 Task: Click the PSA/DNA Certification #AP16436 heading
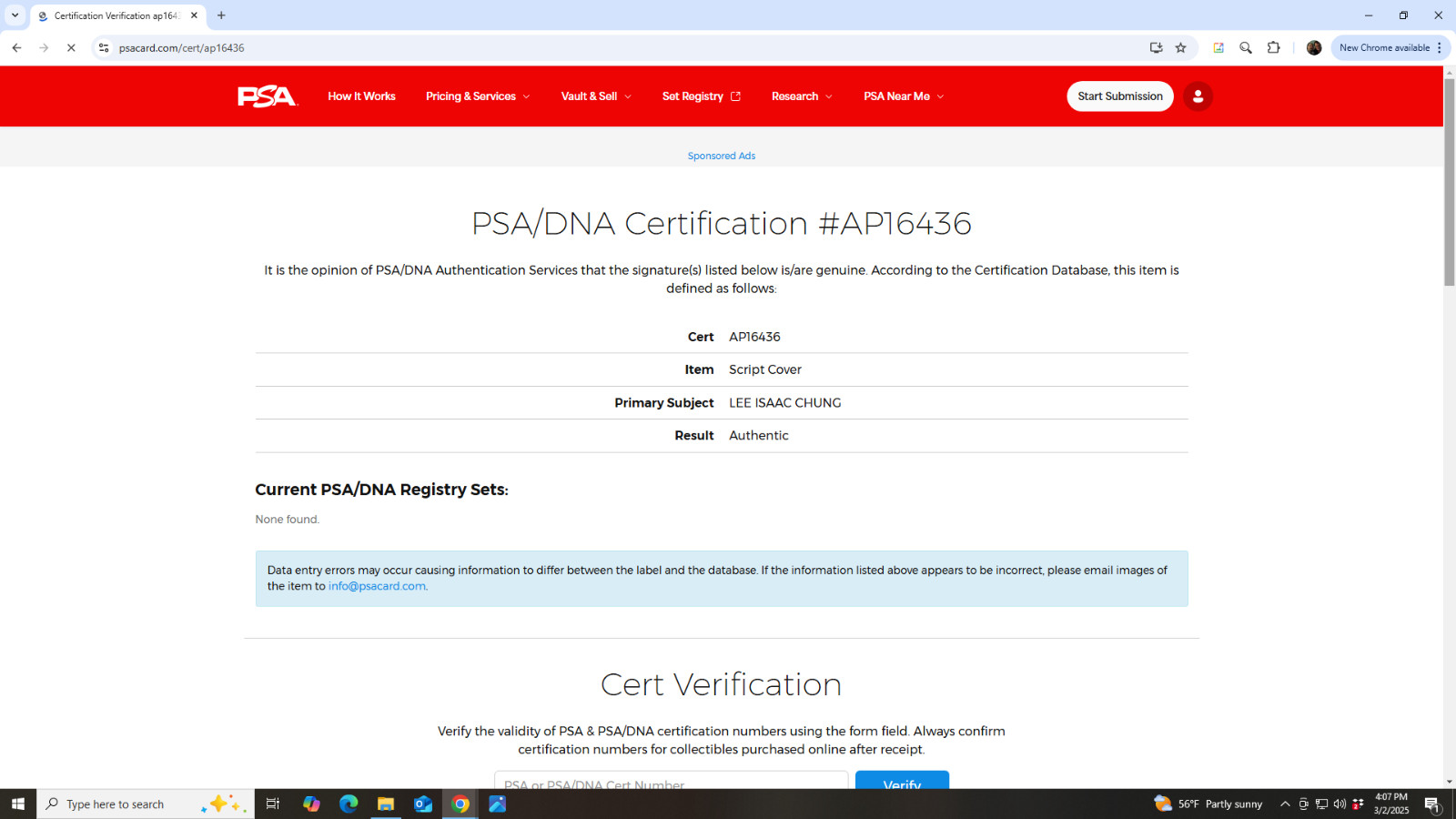tap(722, 224)
